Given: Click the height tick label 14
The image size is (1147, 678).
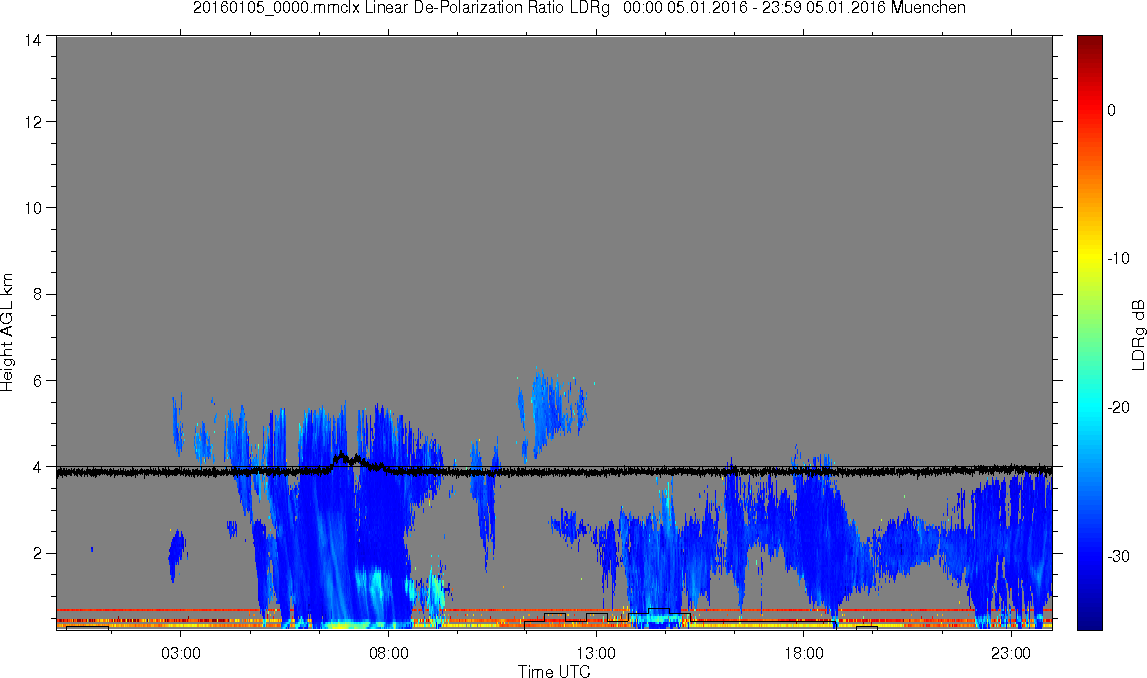Looking at the screenshot, I should tap(32, 40).
